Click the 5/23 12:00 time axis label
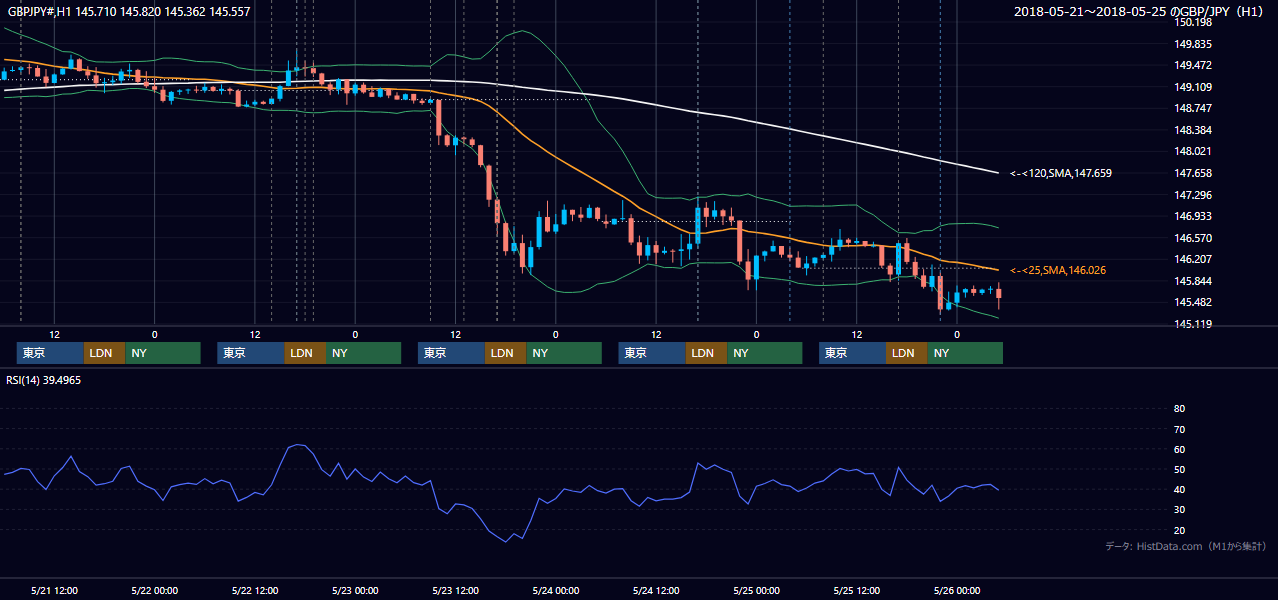This screenshot has height=600, width=1278. click(455, 591)
